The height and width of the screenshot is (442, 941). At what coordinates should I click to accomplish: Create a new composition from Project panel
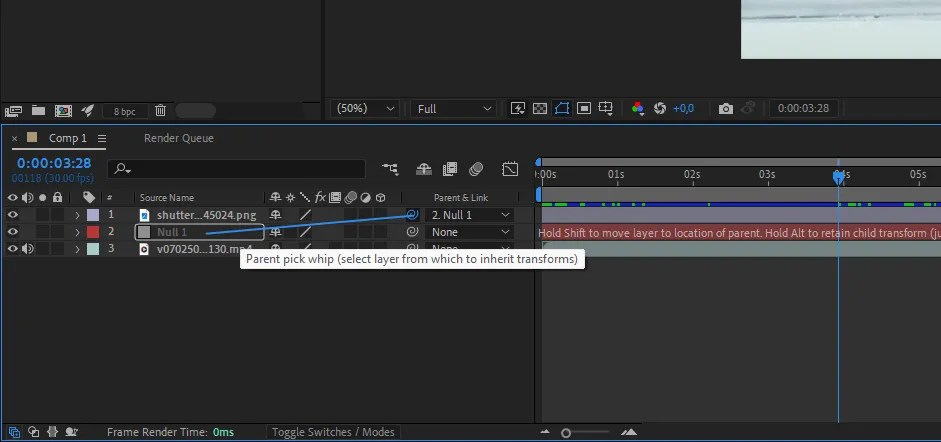tap(63, 110)
